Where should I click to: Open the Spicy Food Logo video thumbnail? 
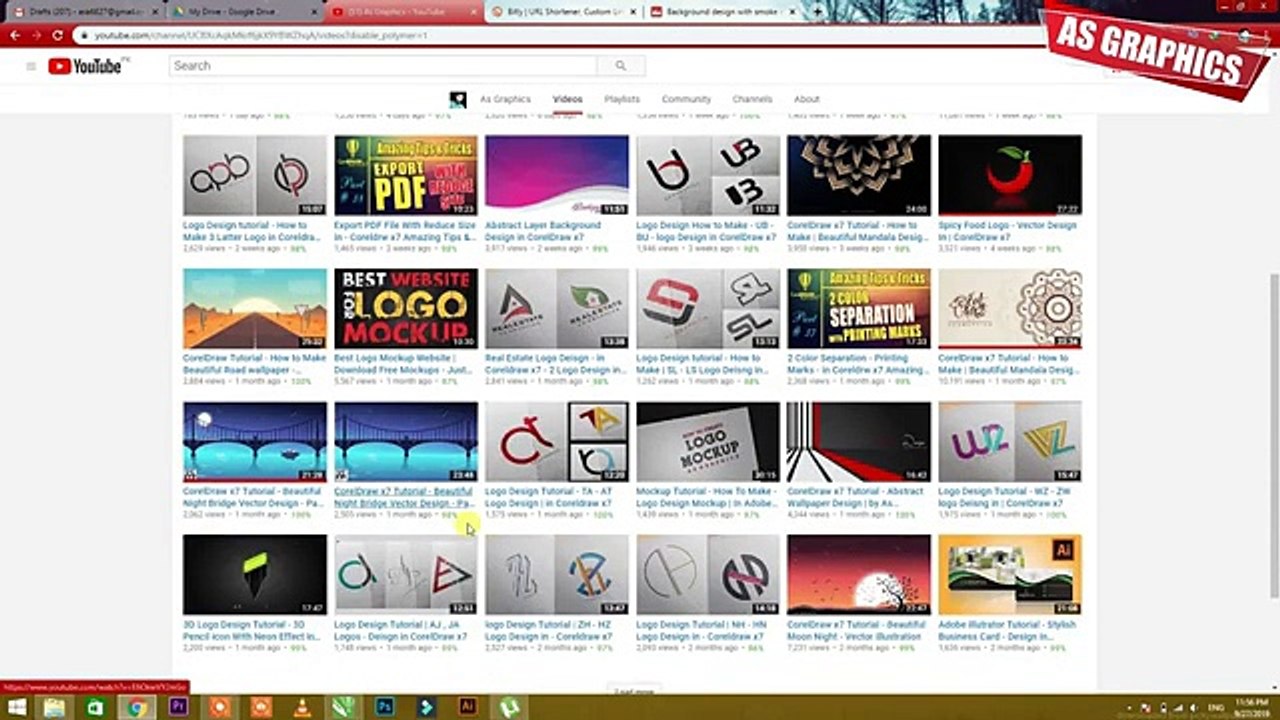click(x=1010, y=175)
